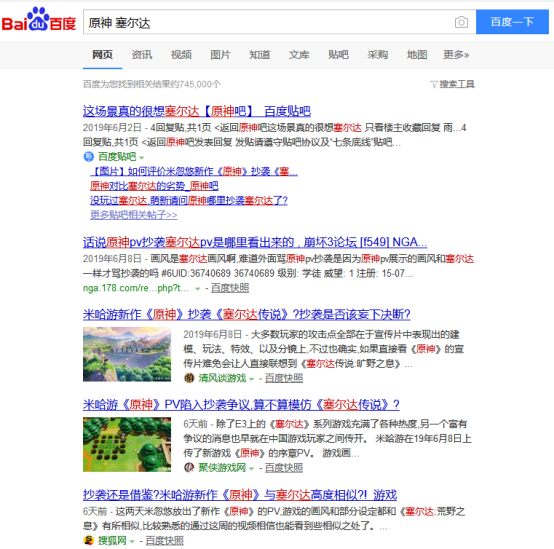The height and width of the screenshot is (549, 554).
Task: Open result 这场景真的很想塞尔达【原神吧】
Action: point(197,111)
